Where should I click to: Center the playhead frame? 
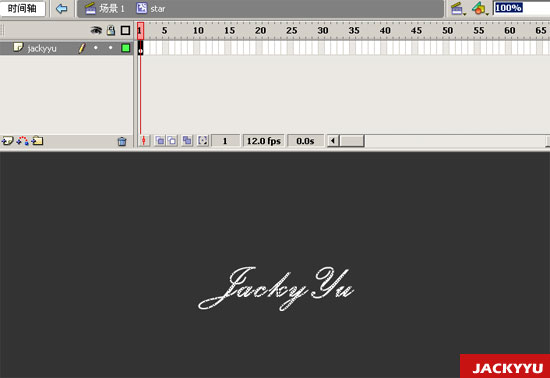point(143,141)
